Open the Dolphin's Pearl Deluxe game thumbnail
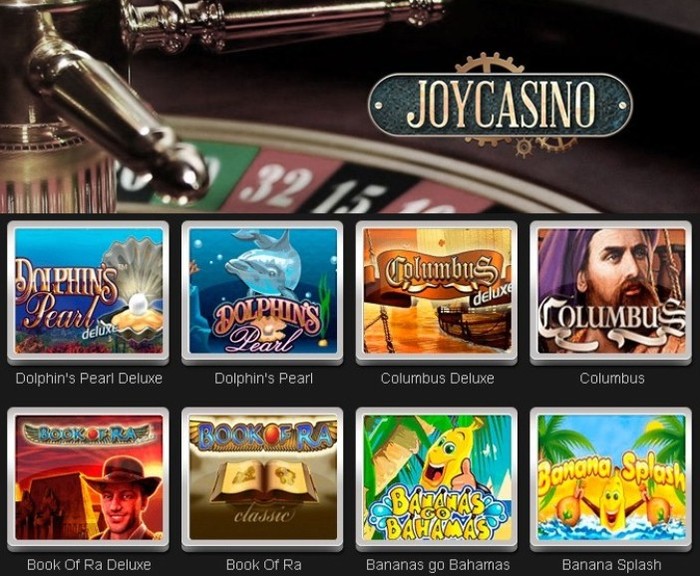Screen dimensions: 700x576 click(x=88, y=291)
